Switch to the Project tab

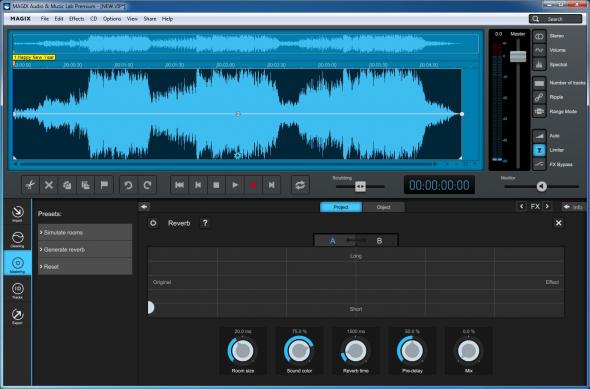pyautogui.click(x=341, y=207)
